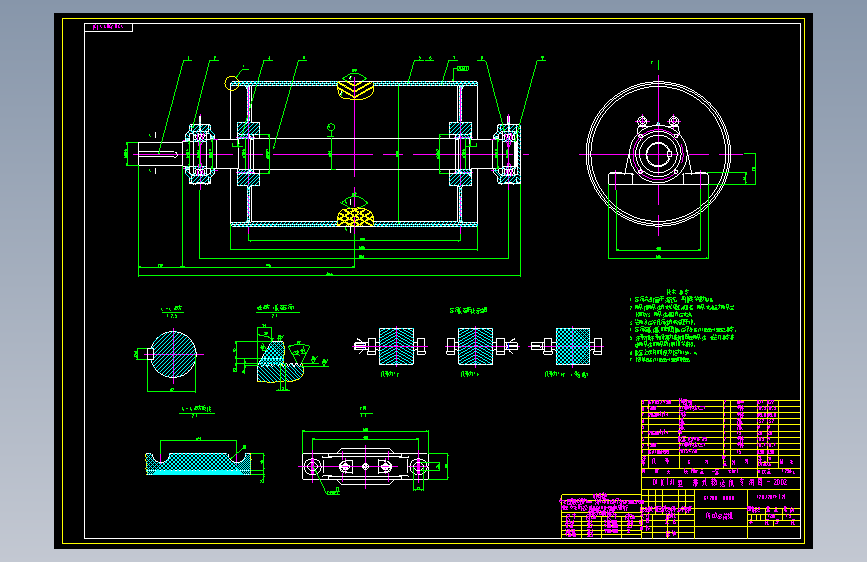
Task: Select the circular drum end view
Action: click(658, 154)
